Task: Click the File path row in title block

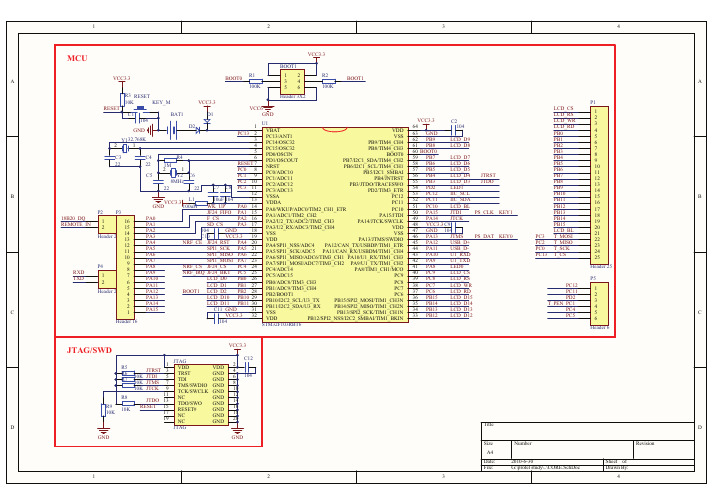Action: click(542, 468)
